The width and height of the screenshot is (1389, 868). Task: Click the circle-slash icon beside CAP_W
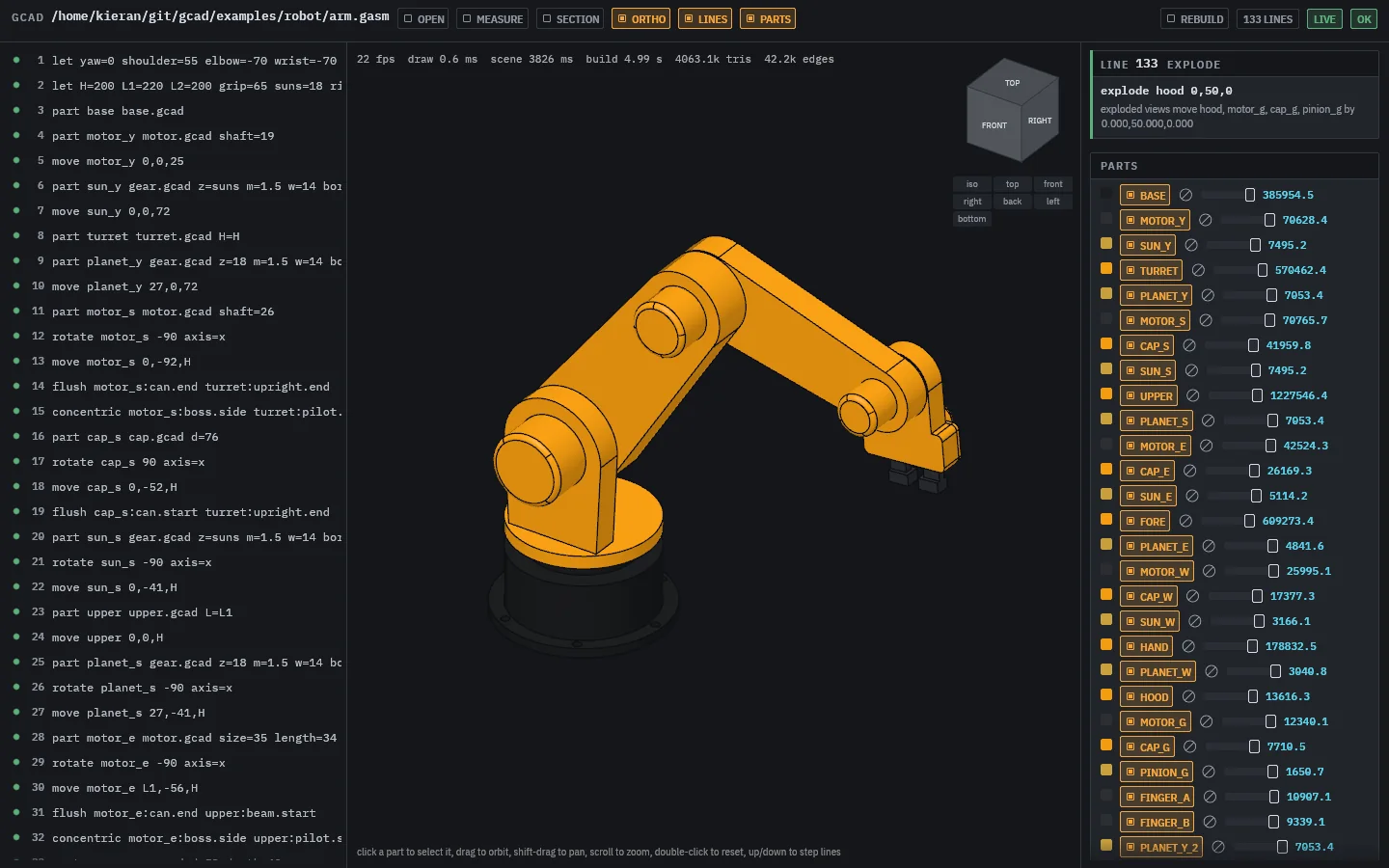click(1193, 596)
